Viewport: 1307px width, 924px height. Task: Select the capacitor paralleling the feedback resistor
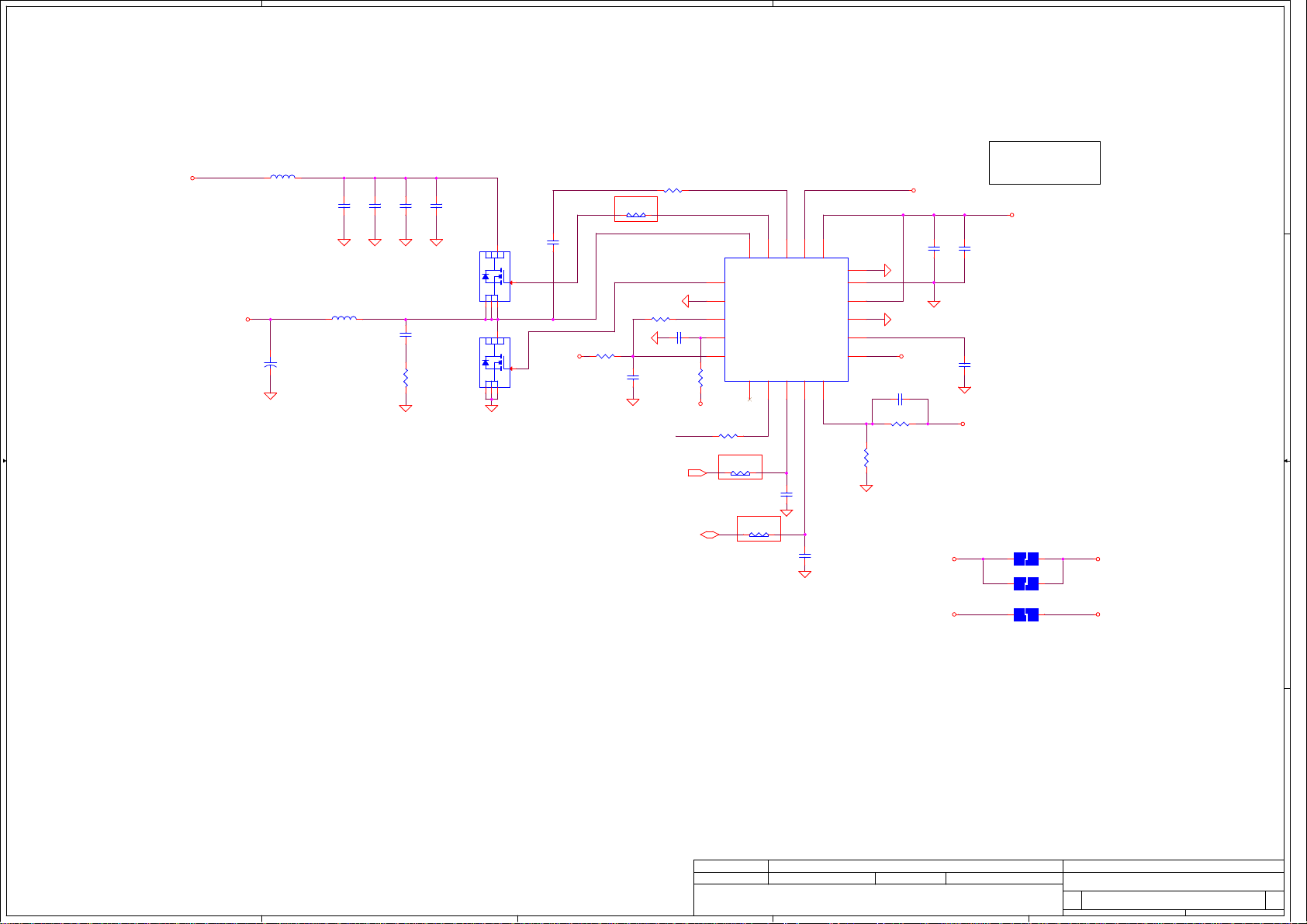[x=900, y=400]
